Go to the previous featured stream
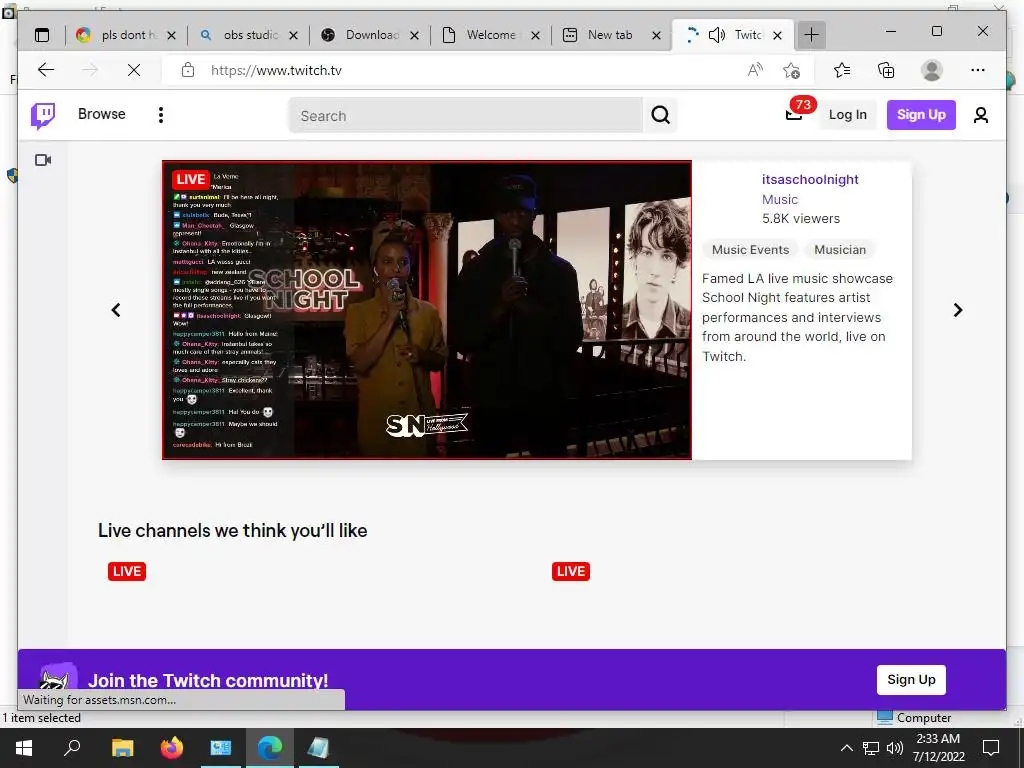Screen dimensions: 1024x768 (116, 310)
